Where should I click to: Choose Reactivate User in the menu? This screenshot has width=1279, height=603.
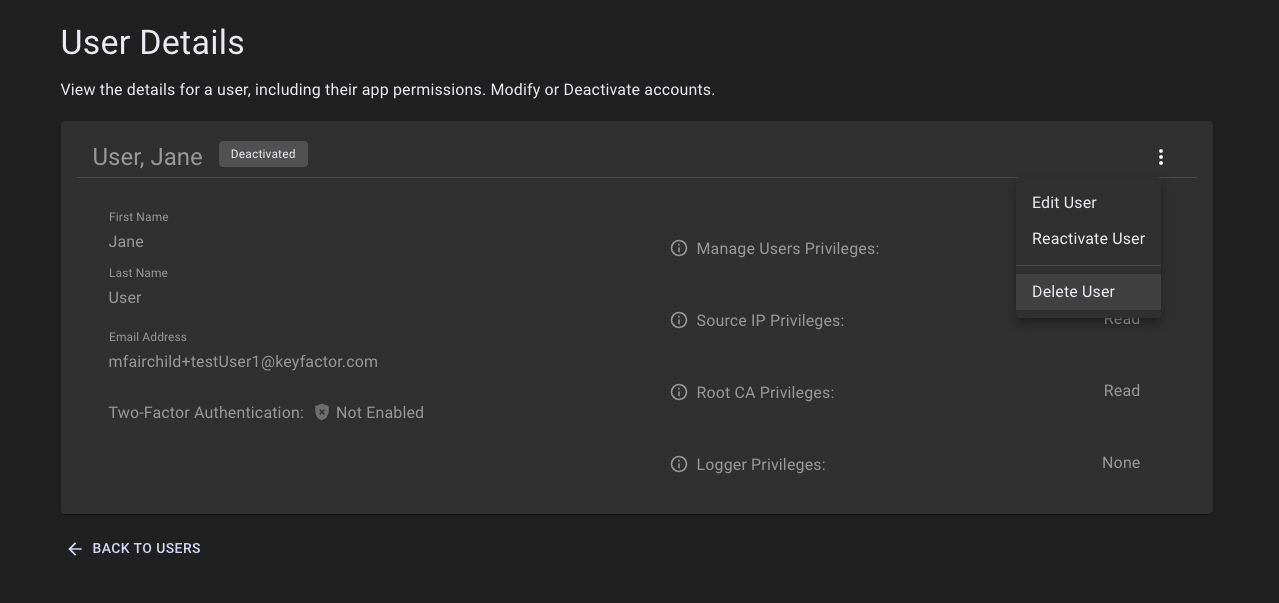(x=1088, y=238)
